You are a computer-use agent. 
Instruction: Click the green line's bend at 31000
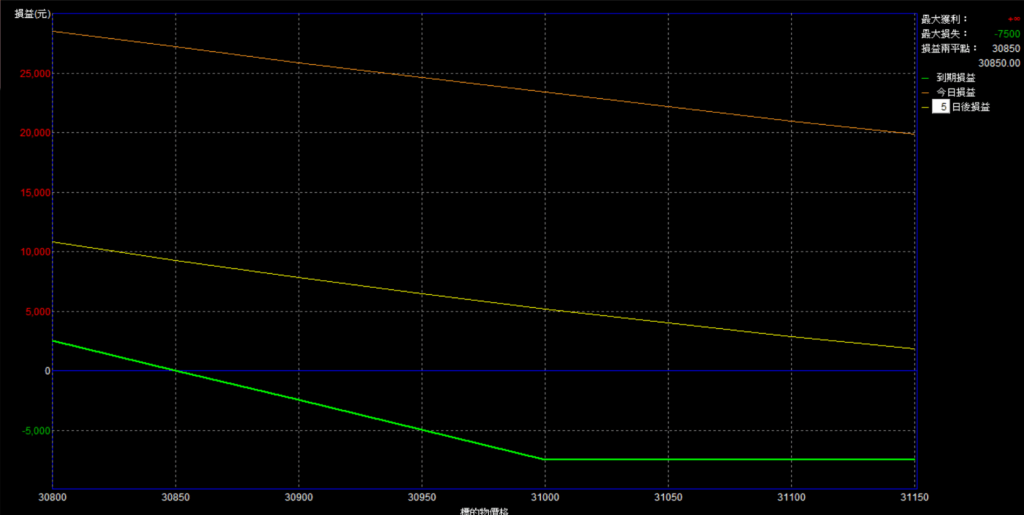[544, 459]
